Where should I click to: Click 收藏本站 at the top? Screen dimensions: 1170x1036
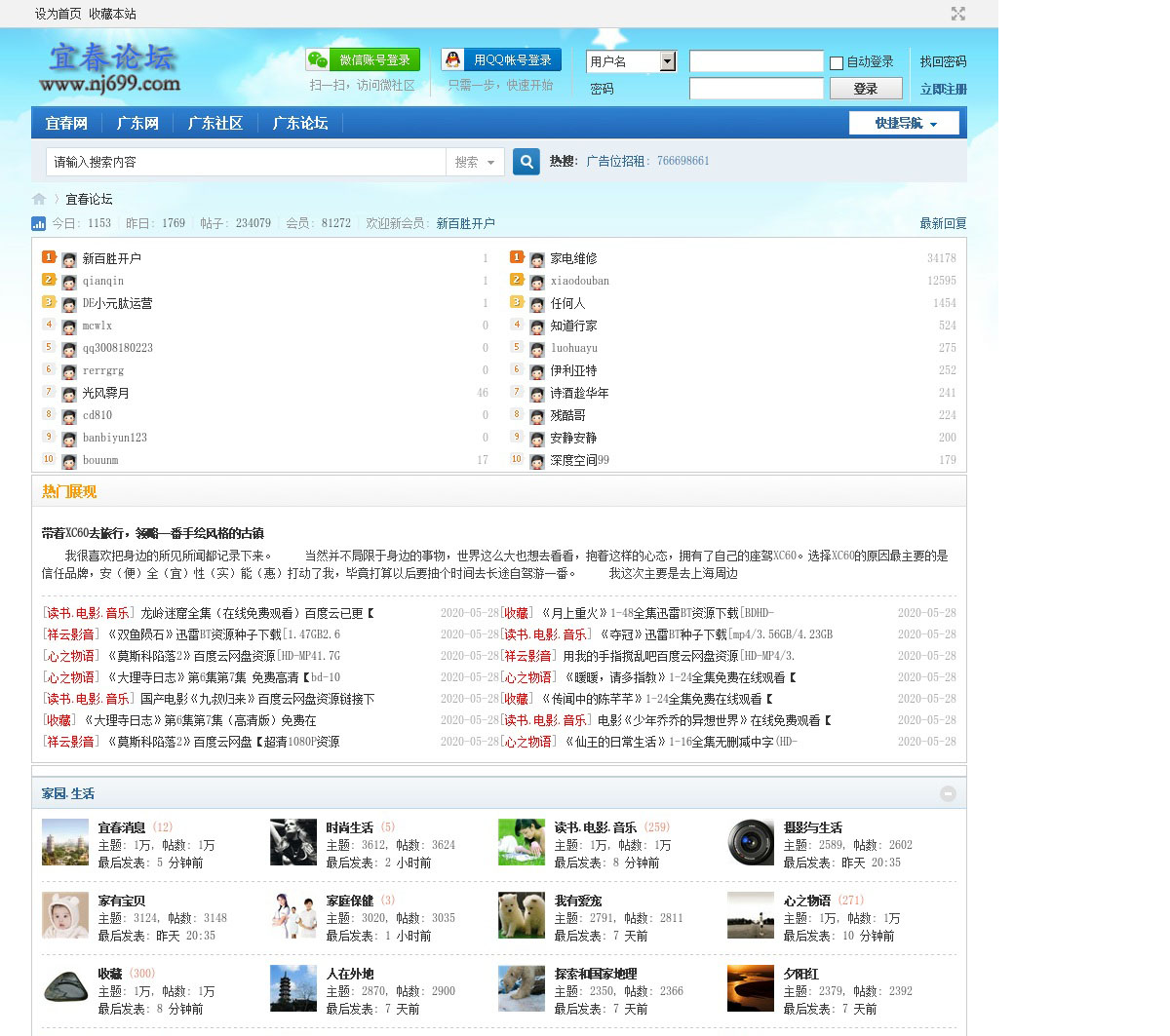click(x=112, y=14)
